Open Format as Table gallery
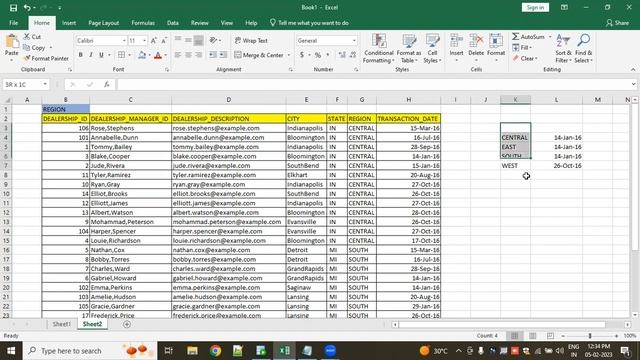The height and width of the screenshot is (360, 640). (x=409, y=49)
